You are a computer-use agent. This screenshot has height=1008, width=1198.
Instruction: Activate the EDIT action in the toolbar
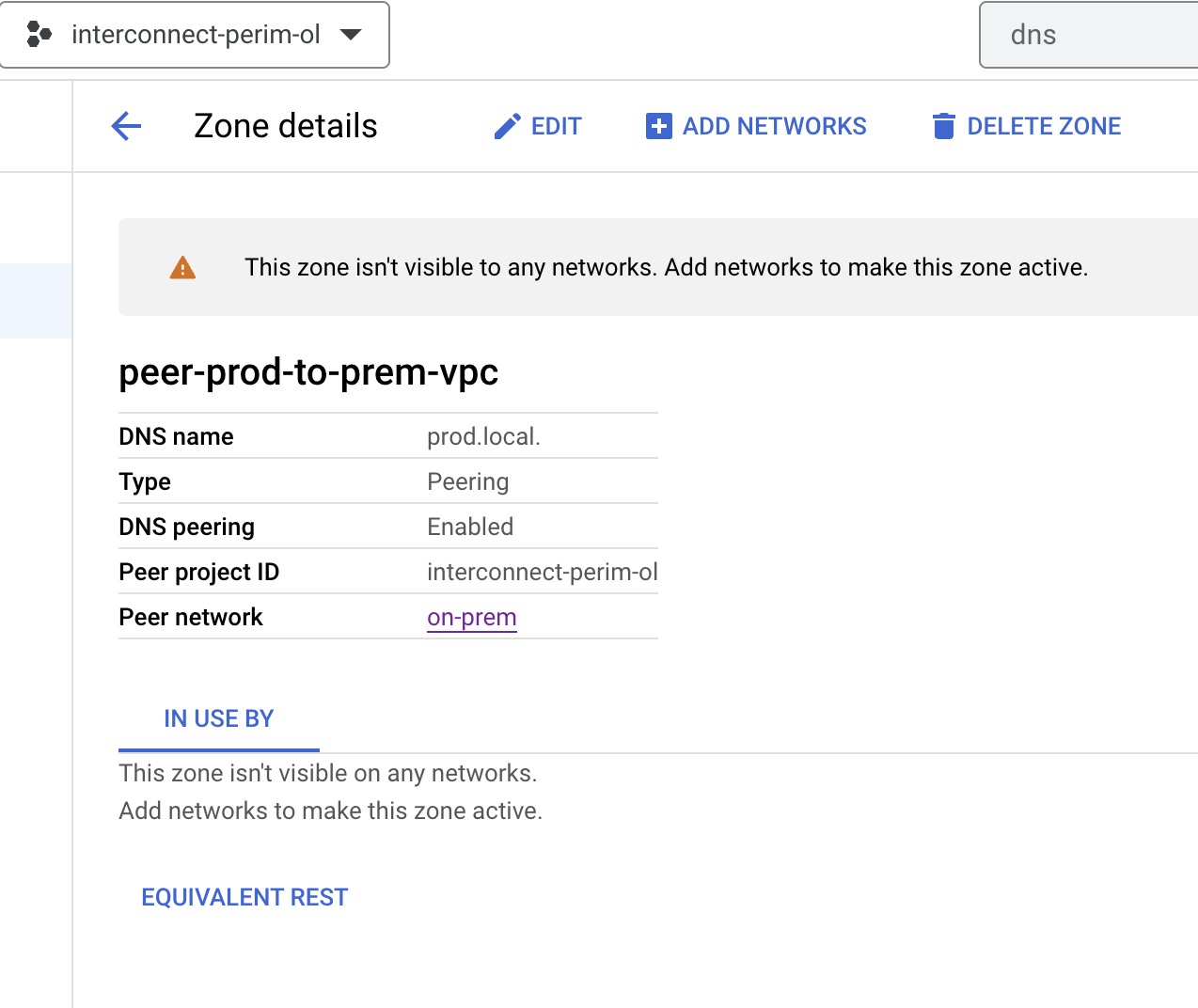(556, 125)
